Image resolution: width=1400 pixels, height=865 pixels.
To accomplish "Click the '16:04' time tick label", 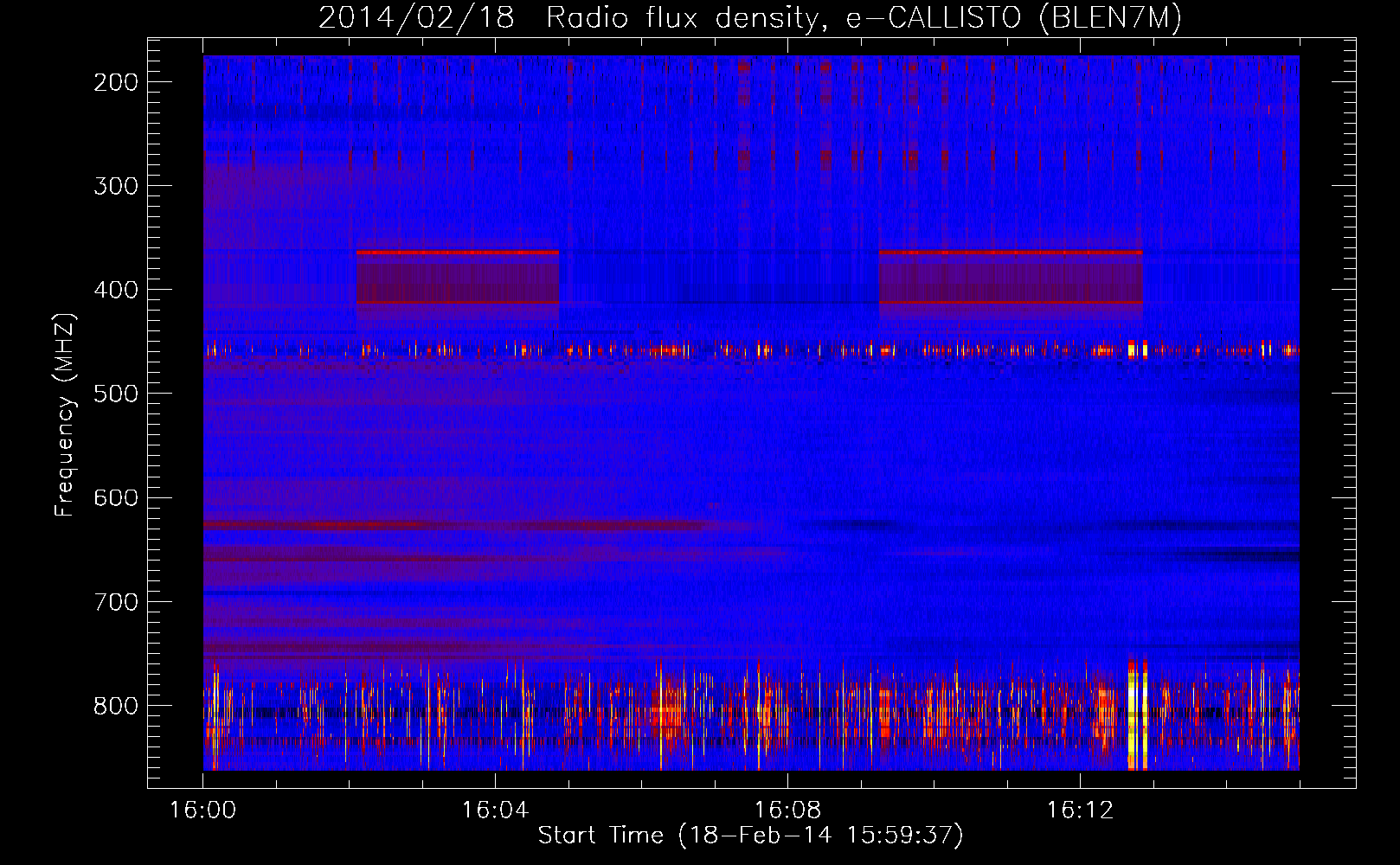I will pos(495,811).
